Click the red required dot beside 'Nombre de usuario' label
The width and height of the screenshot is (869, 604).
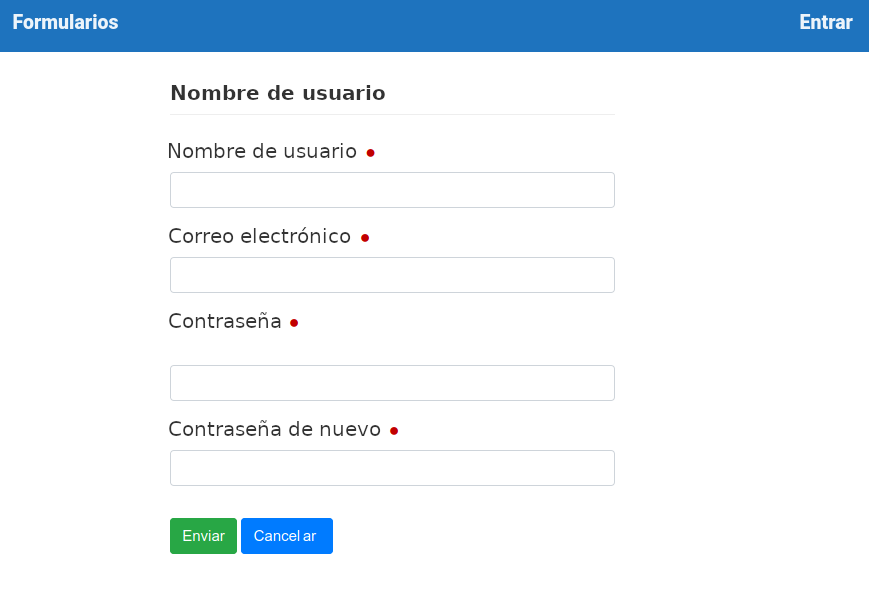pos(370,153)
